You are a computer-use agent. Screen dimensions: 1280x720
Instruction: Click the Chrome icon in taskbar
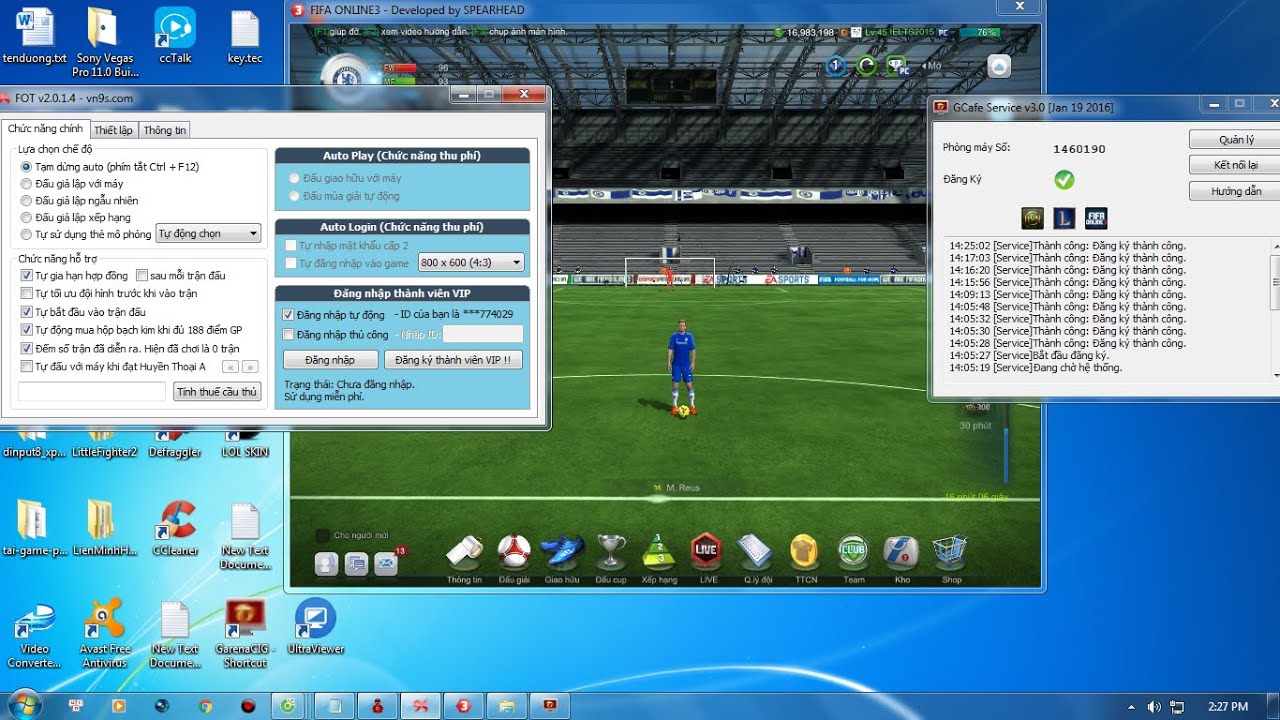(205, 706)
